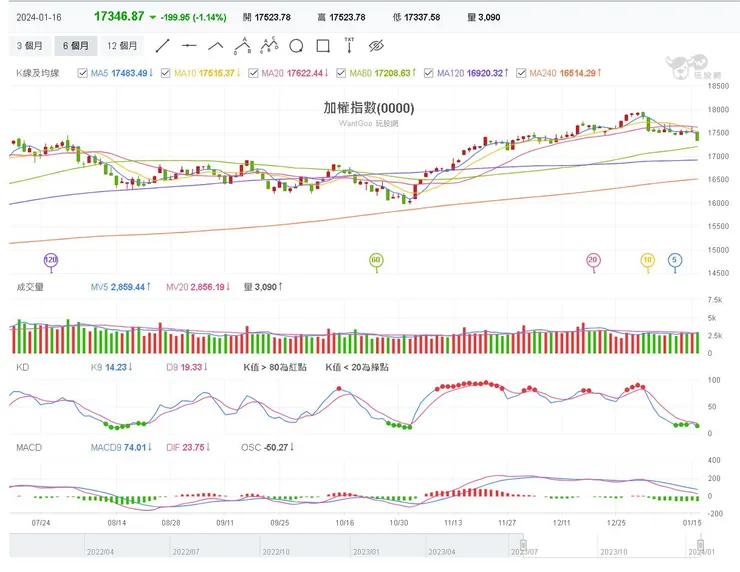This screenshot has height=572, width=740.
Task: Pick the angle polyline drawing tool
Action: (215, 45)
